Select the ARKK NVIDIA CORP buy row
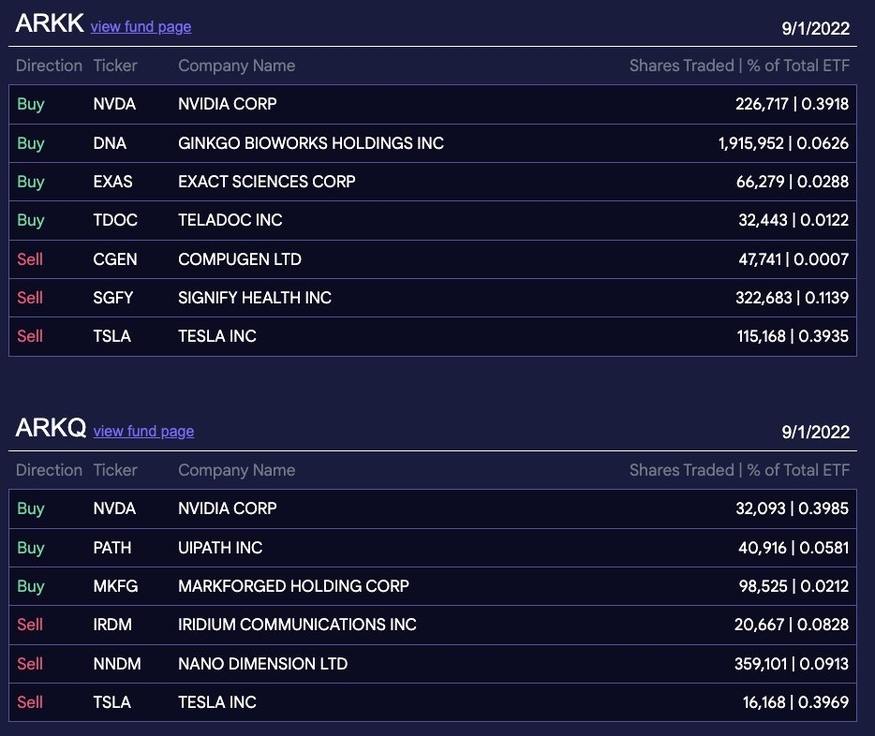This screenshot has height=736, width=875. pyautogui.click(x=432, y=104)
